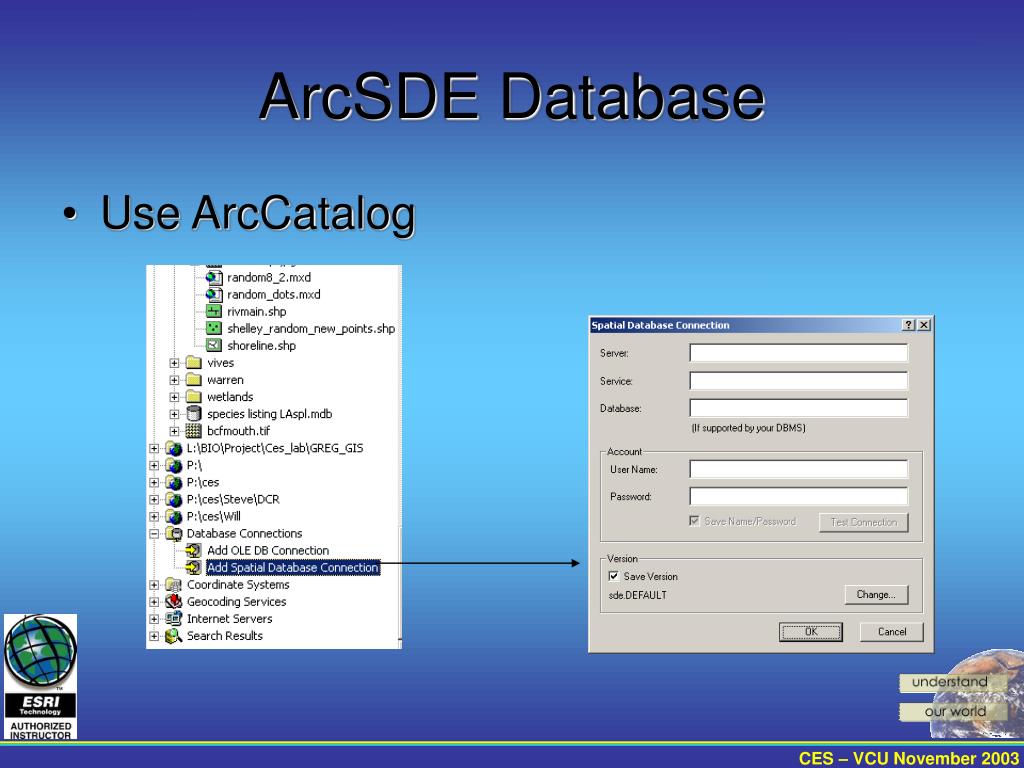Cancel the Spatial Database Connection dialog
1024x768 pixels.
[891, 632]
